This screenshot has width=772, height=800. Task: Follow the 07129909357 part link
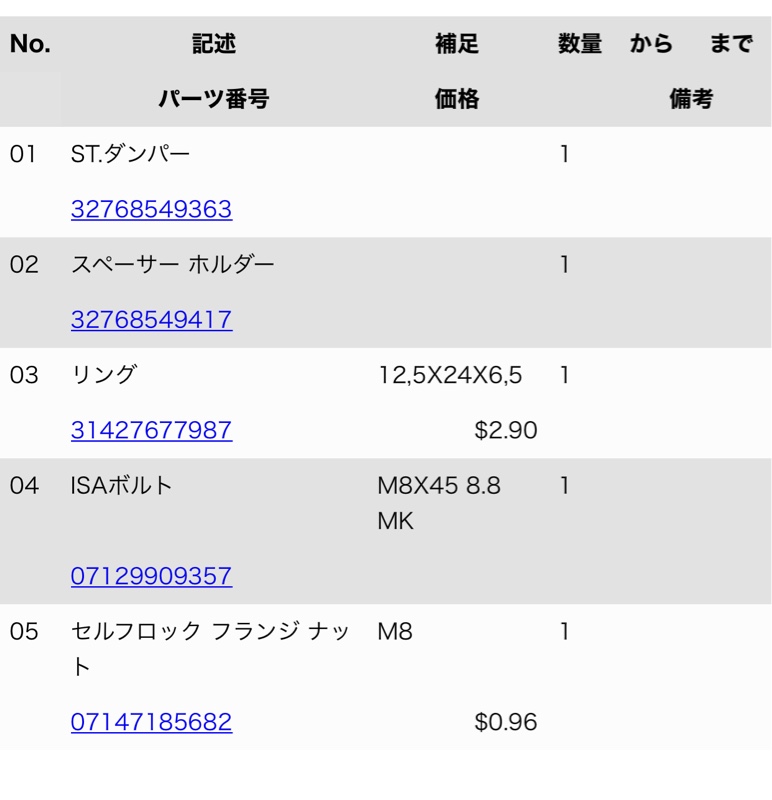point(151,576)
